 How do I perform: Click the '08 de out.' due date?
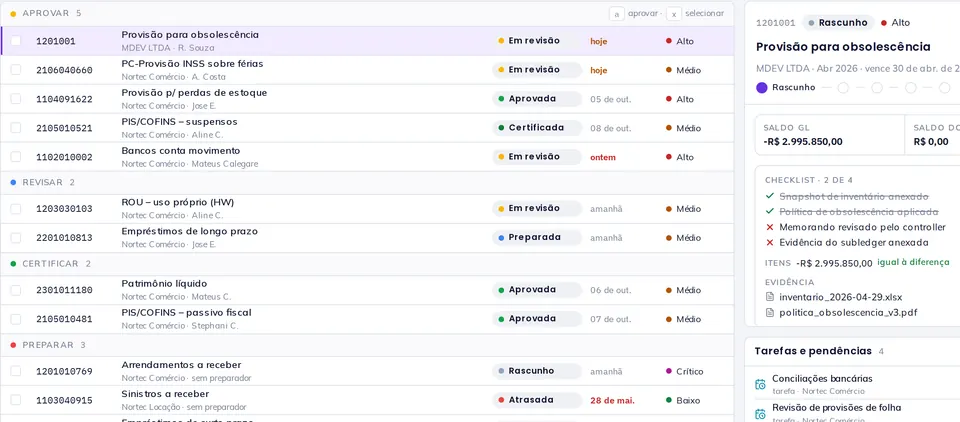tap(610, 128)
